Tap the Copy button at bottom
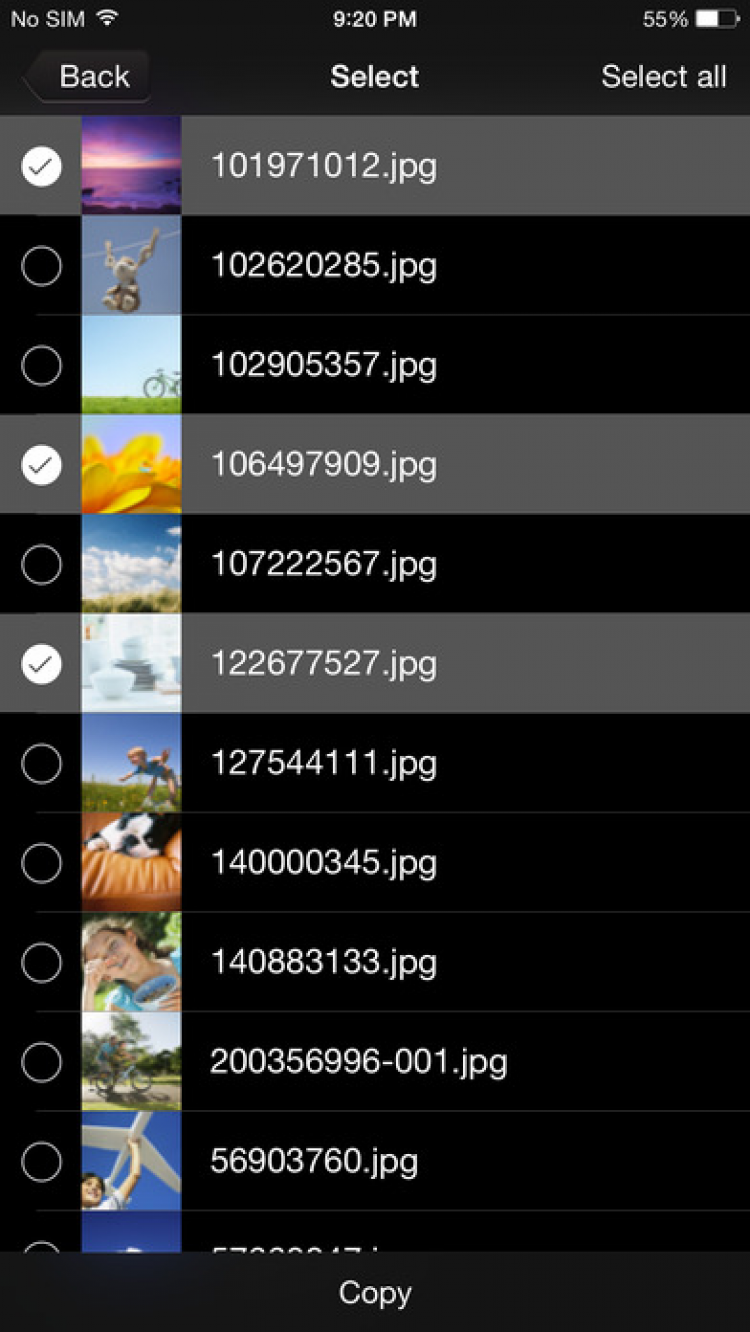Viewport: 750px width, 1332px height. point(375,1292)
